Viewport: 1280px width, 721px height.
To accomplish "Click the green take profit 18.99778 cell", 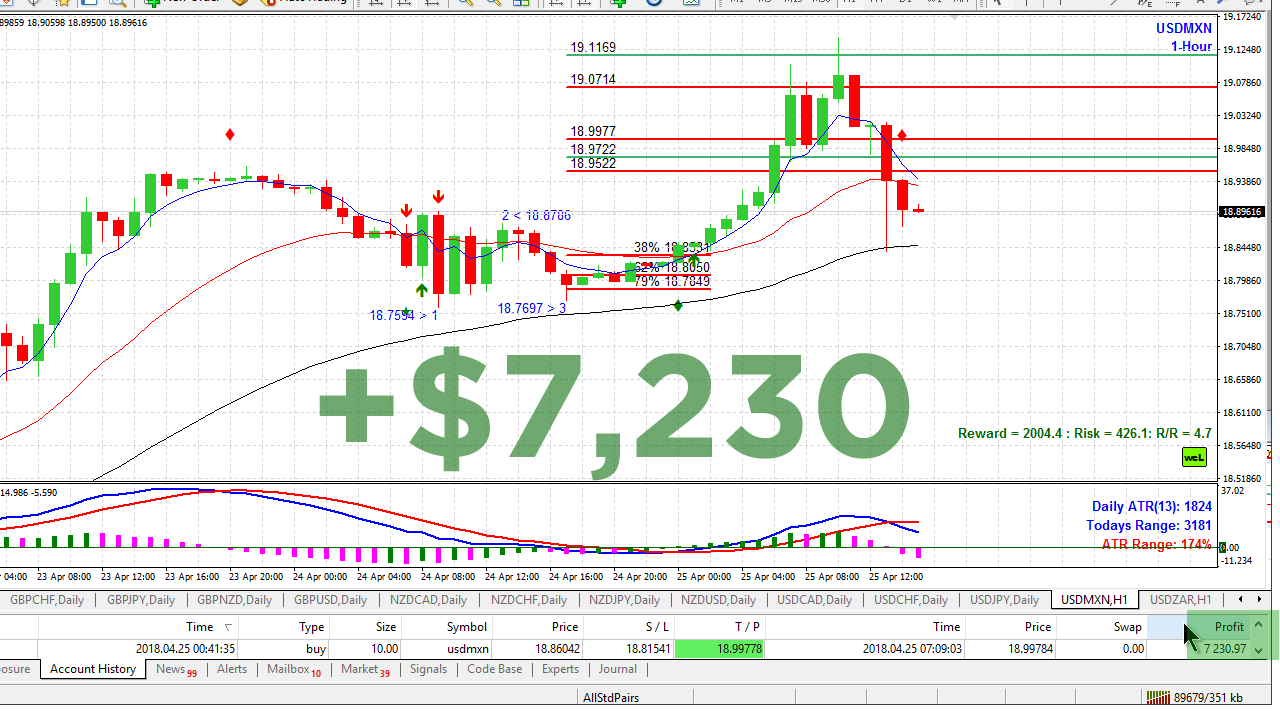I will [x=720, y=649].
